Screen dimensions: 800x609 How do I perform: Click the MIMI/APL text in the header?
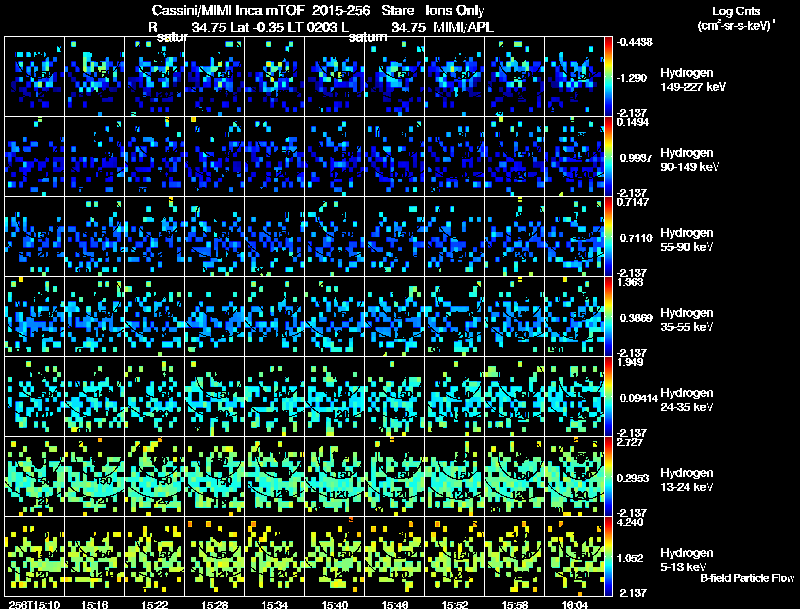point(462,28)
